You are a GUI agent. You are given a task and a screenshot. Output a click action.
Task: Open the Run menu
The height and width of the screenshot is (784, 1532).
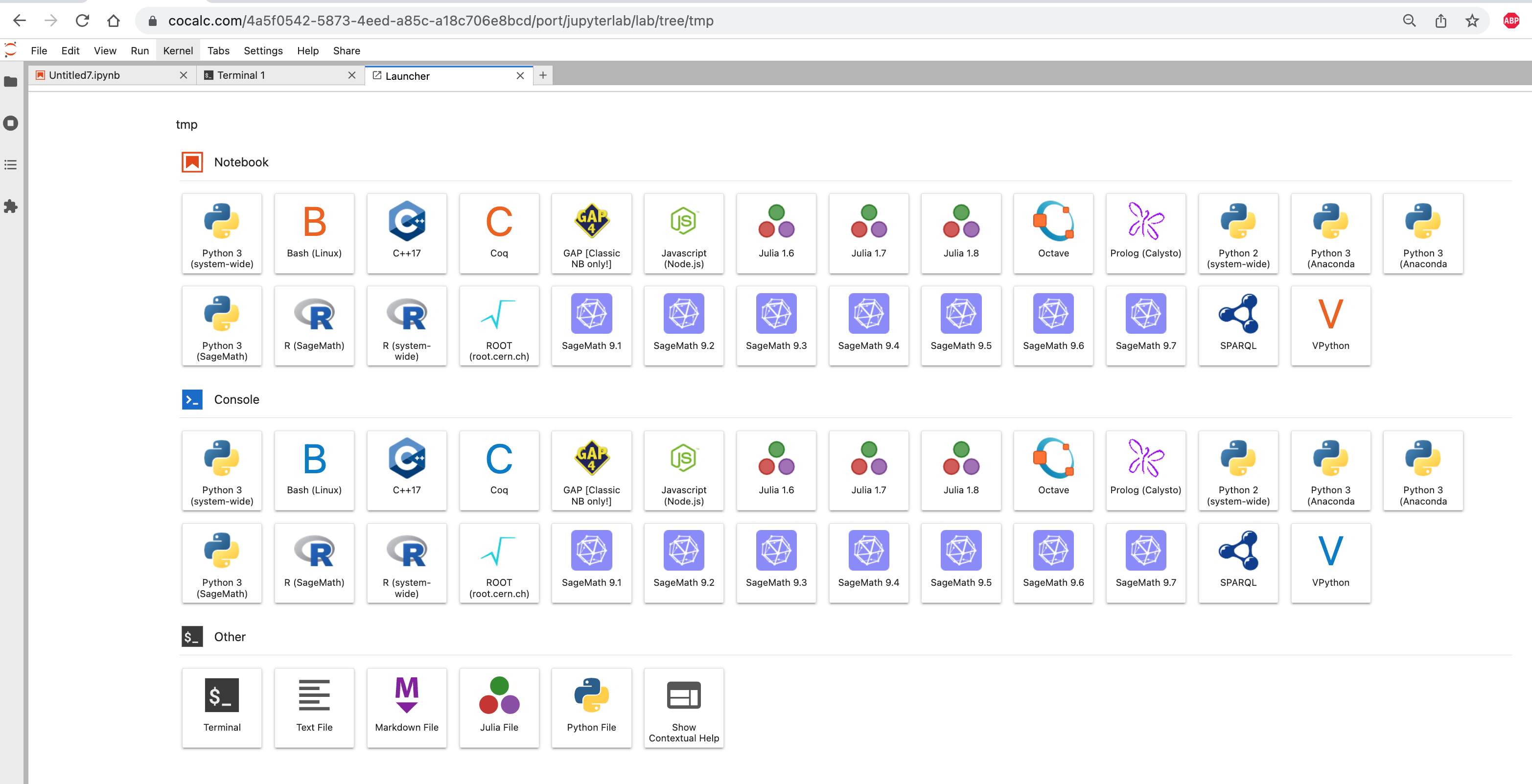click(x=140, y=50)
